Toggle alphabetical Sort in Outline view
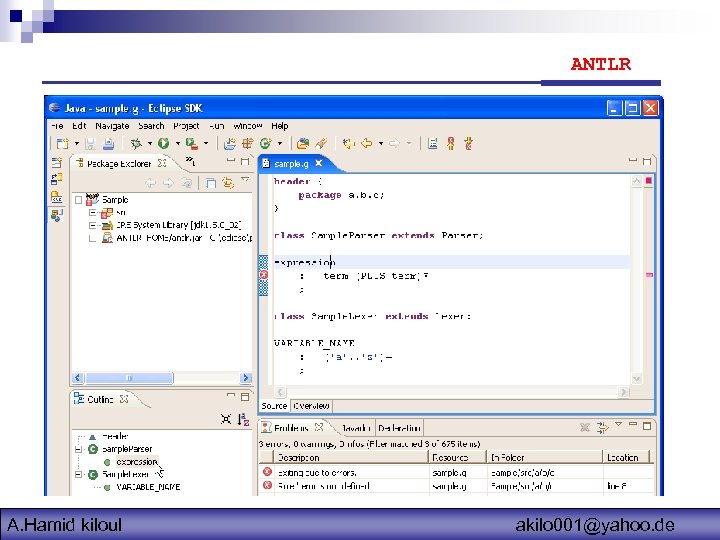The width and height of the screenshot is (720, 540). (243, 419)
